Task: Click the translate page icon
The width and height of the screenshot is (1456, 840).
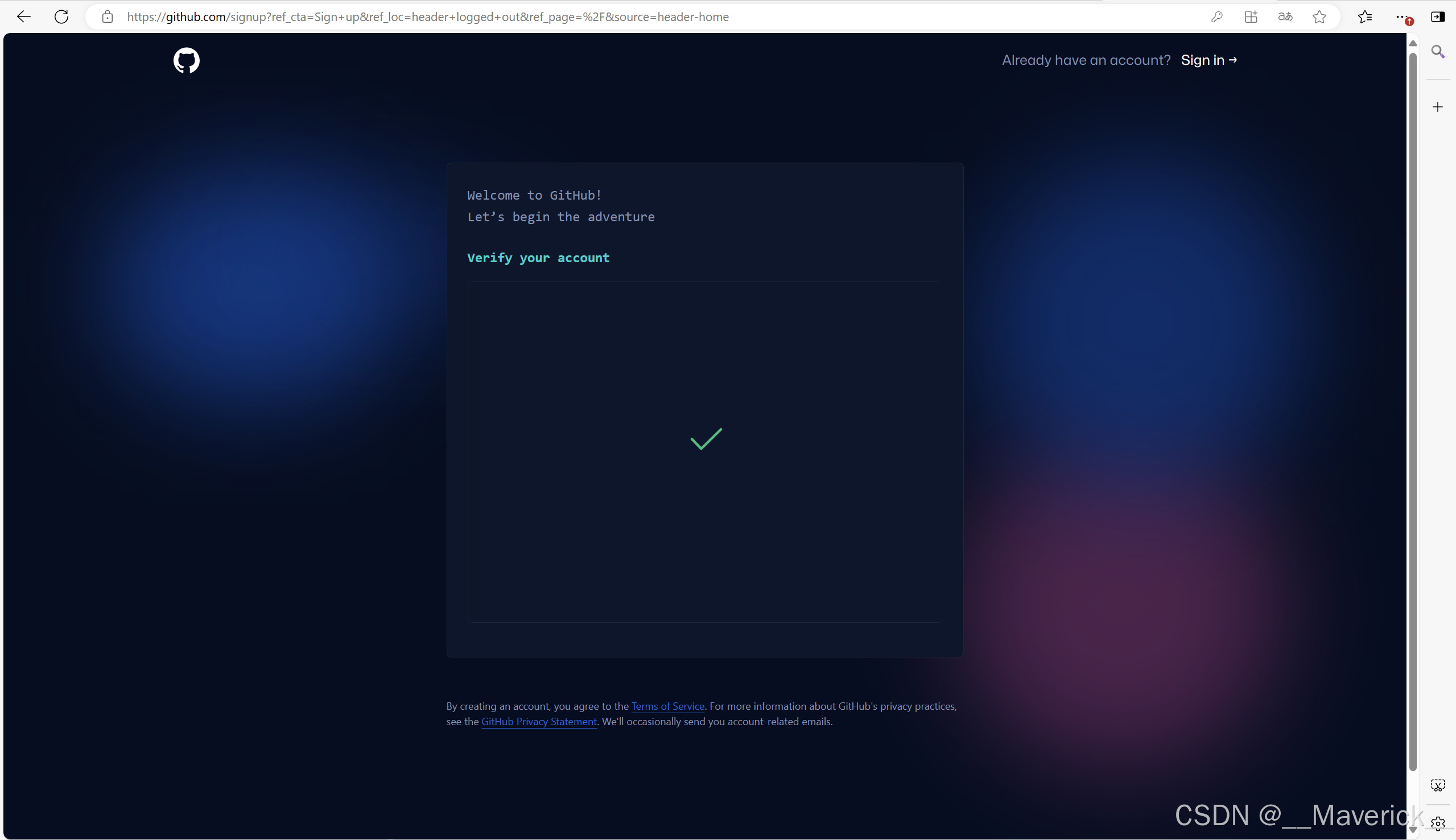Action: pos(1285,16)
